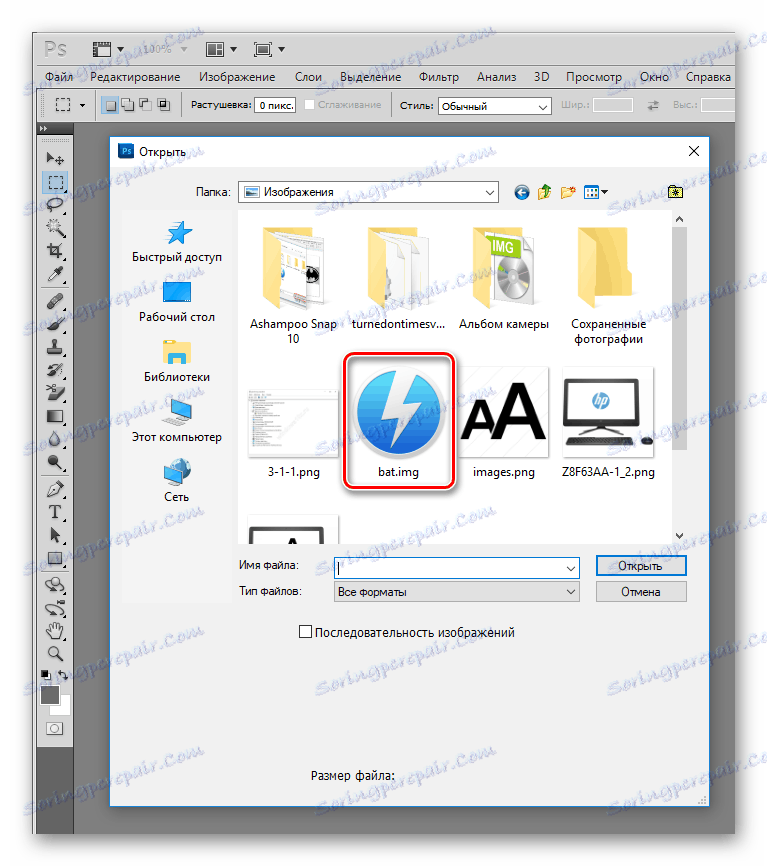This screenshot has height=866, width=767.
Task: Select the Rectangular Marquee tool in toolbox
Action: tap(55, 182)
